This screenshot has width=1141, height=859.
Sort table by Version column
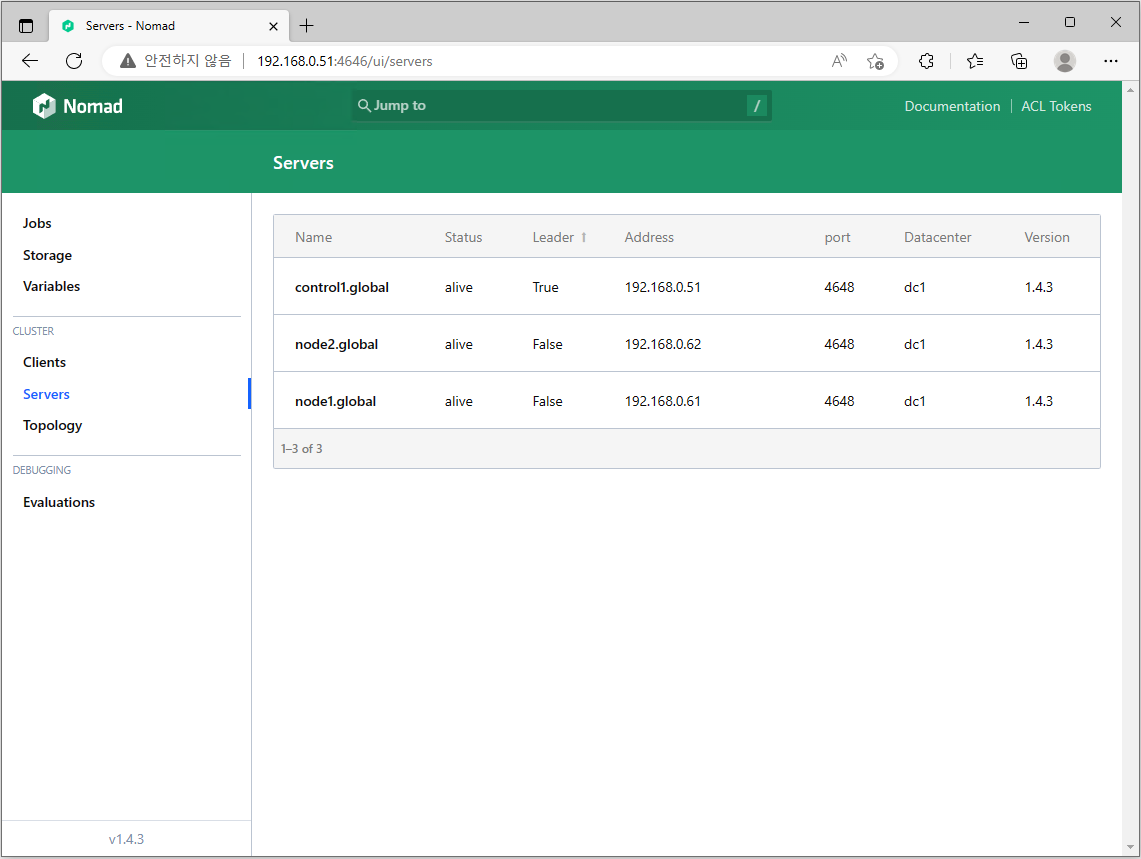pyautogui.click(x=1047, y=237)
